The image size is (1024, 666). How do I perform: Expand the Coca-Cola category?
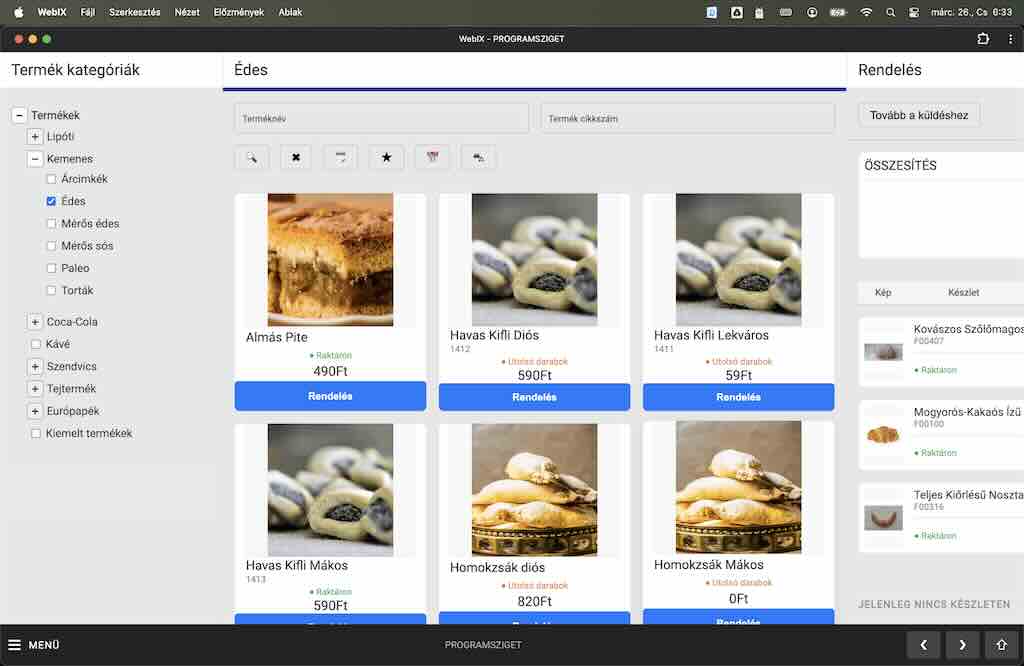pyautogui.click(x=35, y=322)
